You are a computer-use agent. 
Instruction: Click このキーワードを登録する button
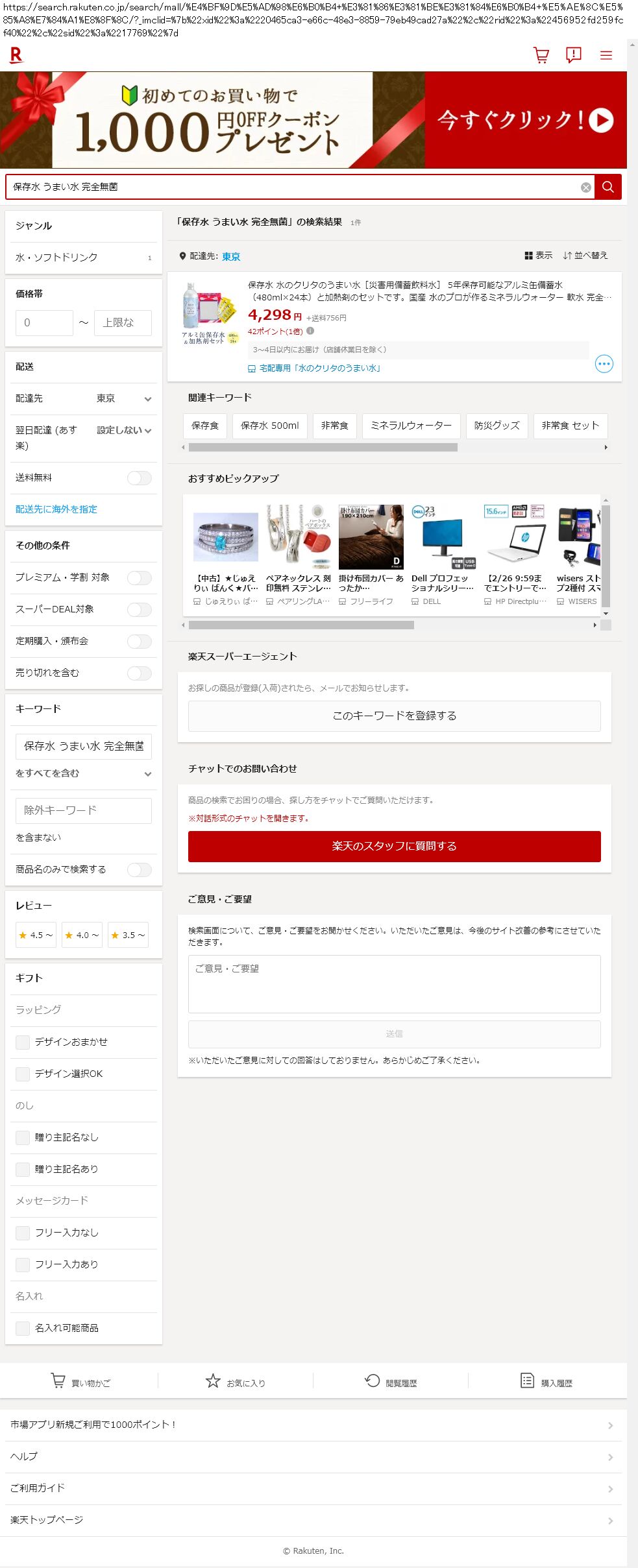[x=395, y=716]
